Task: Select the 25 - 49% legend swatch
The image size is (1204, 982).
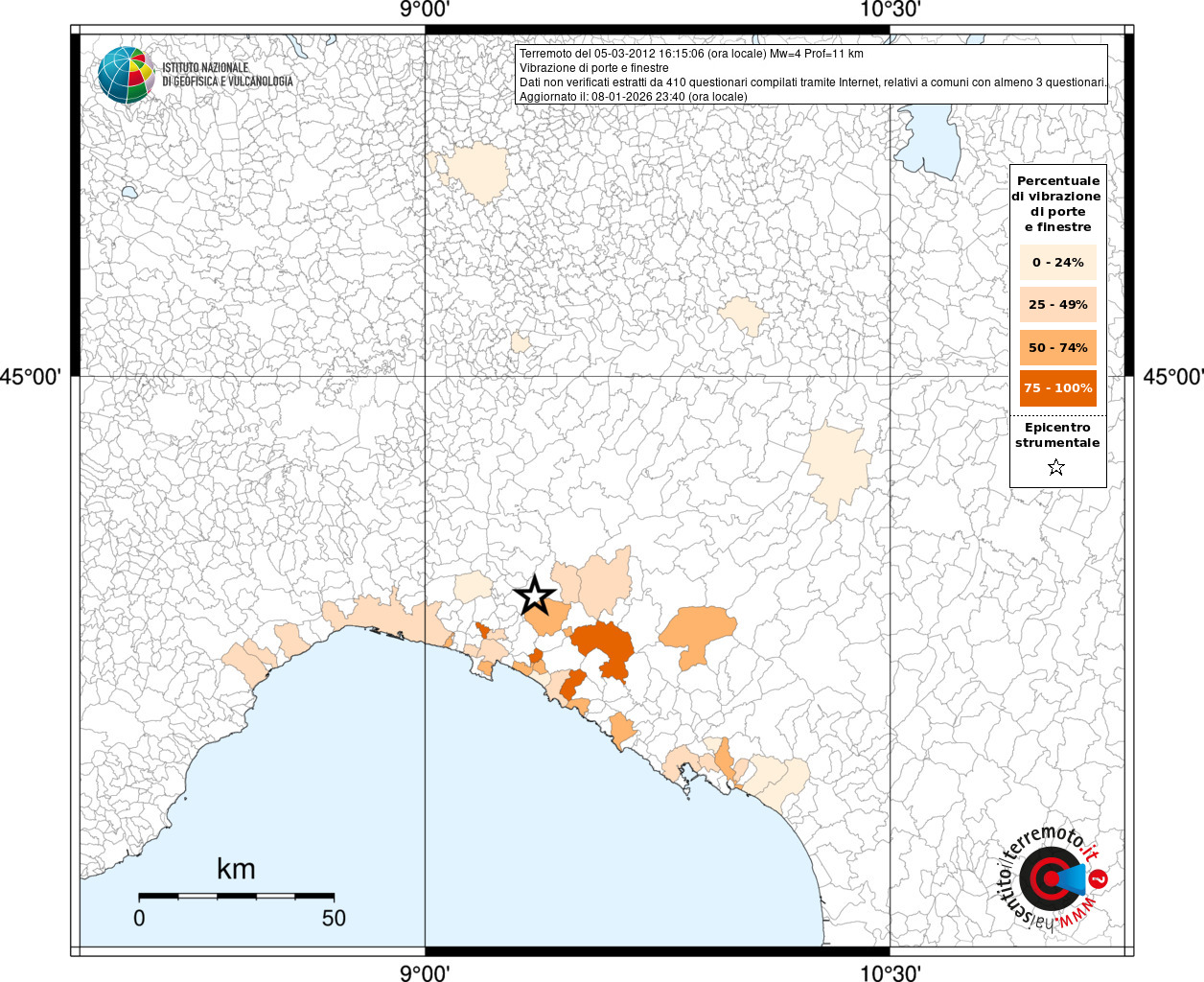Action: 1057,304
